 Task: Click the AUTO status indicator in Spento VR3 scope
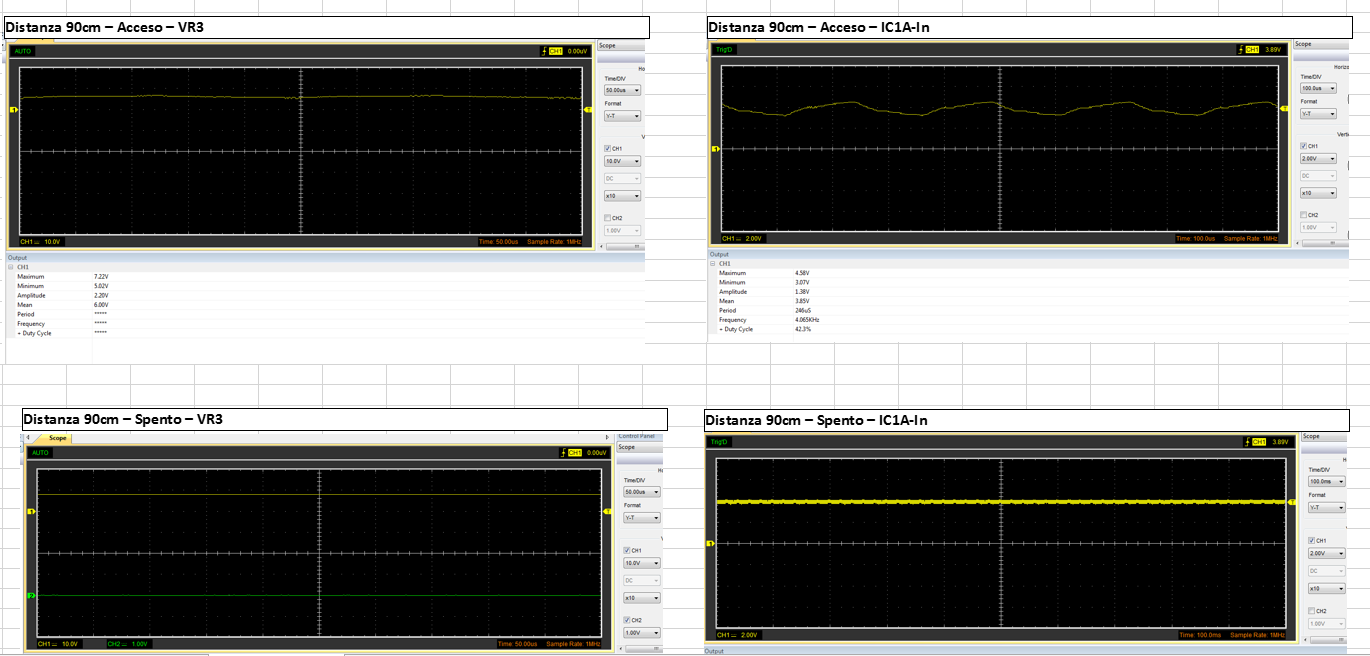[x=40, y=452]
